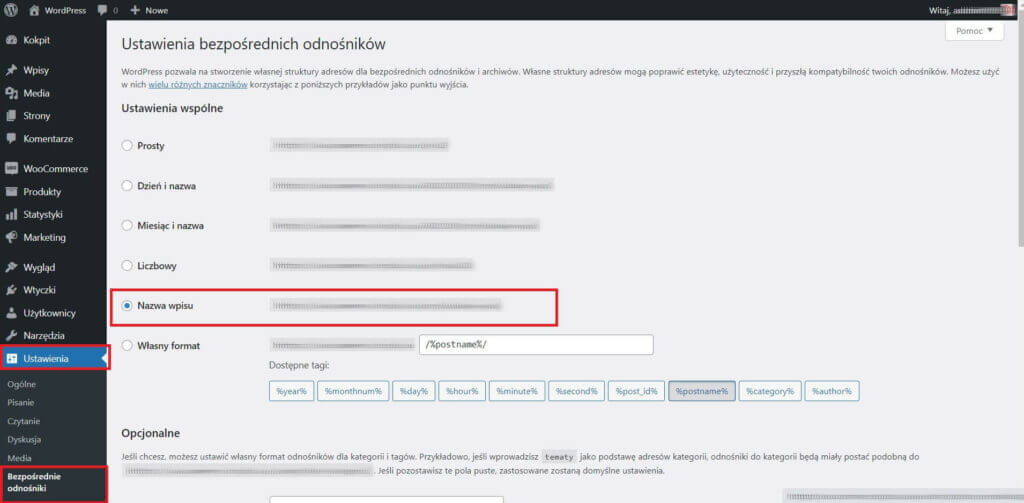Insert the %category% tag
The image size is (1024, 503).
[771, 391]
